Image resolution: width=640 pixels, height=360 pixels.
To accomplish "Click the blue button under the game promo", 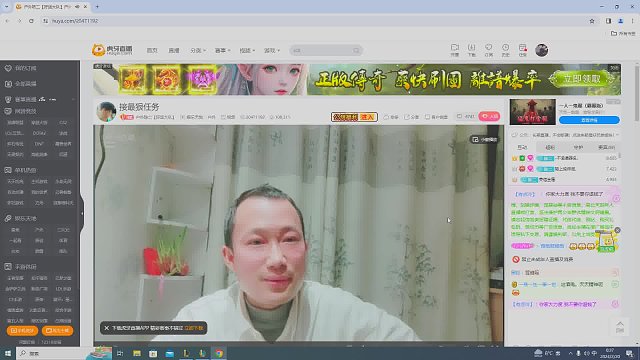I will pyautogui.click(x=589, y=120).
